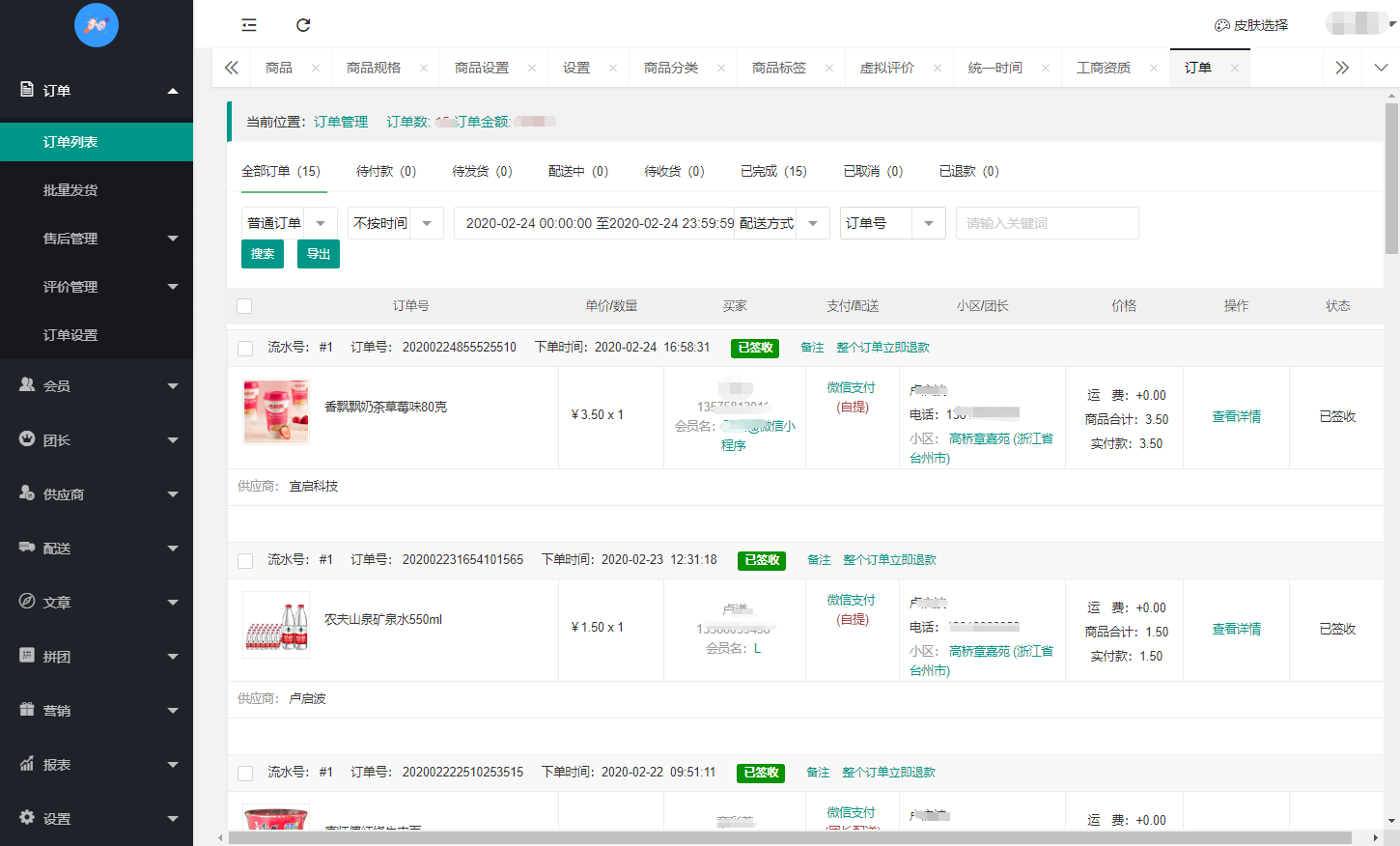
Task: Open 查看详情 for the 香飘飘奶茶 order
Action: [1237, 416]
